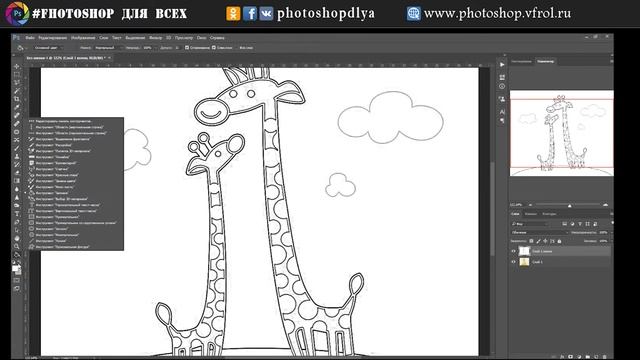Adjust the Navigator zoom slider handle

(569, 205)
